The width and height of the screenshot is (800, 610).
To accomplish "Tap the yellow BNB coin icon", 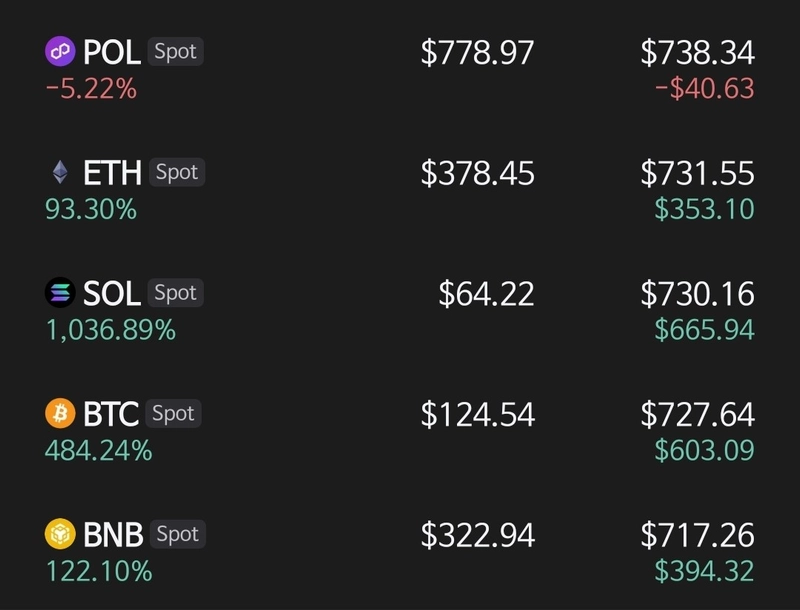I will 60,534.
